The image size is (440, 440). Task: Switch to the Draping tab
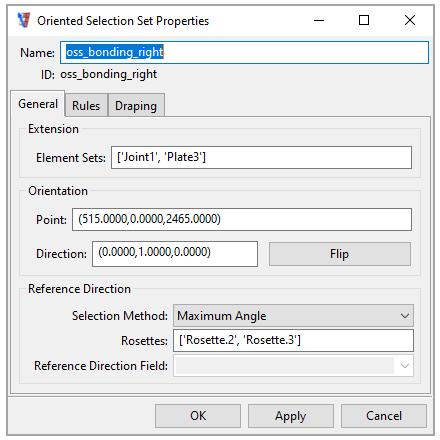136,106
